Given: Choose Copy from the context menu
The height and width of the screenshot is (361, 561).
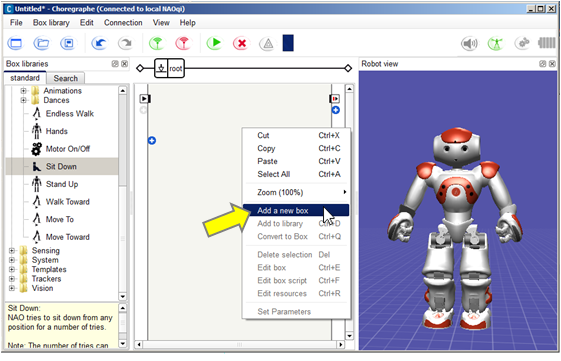Looking at the screenshot, I should (296, 148).
